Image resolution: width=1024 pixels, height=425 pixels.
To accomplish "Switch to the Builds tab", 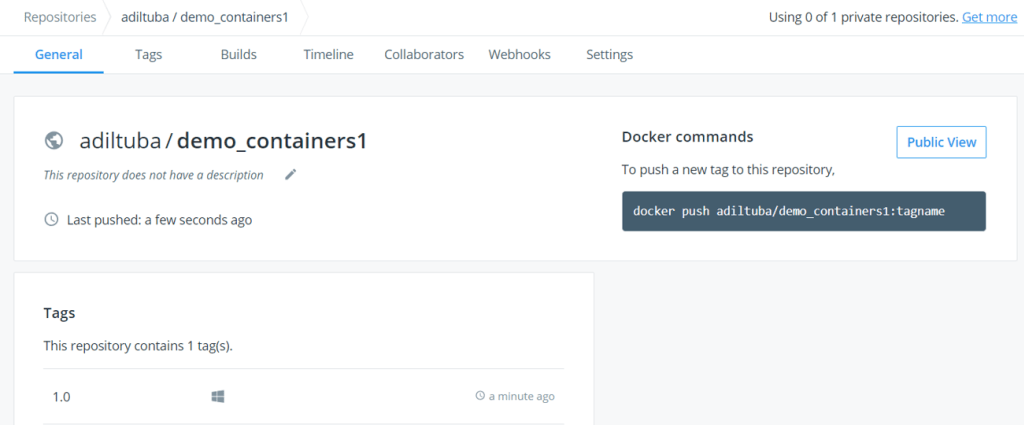I will pos(238,54).
